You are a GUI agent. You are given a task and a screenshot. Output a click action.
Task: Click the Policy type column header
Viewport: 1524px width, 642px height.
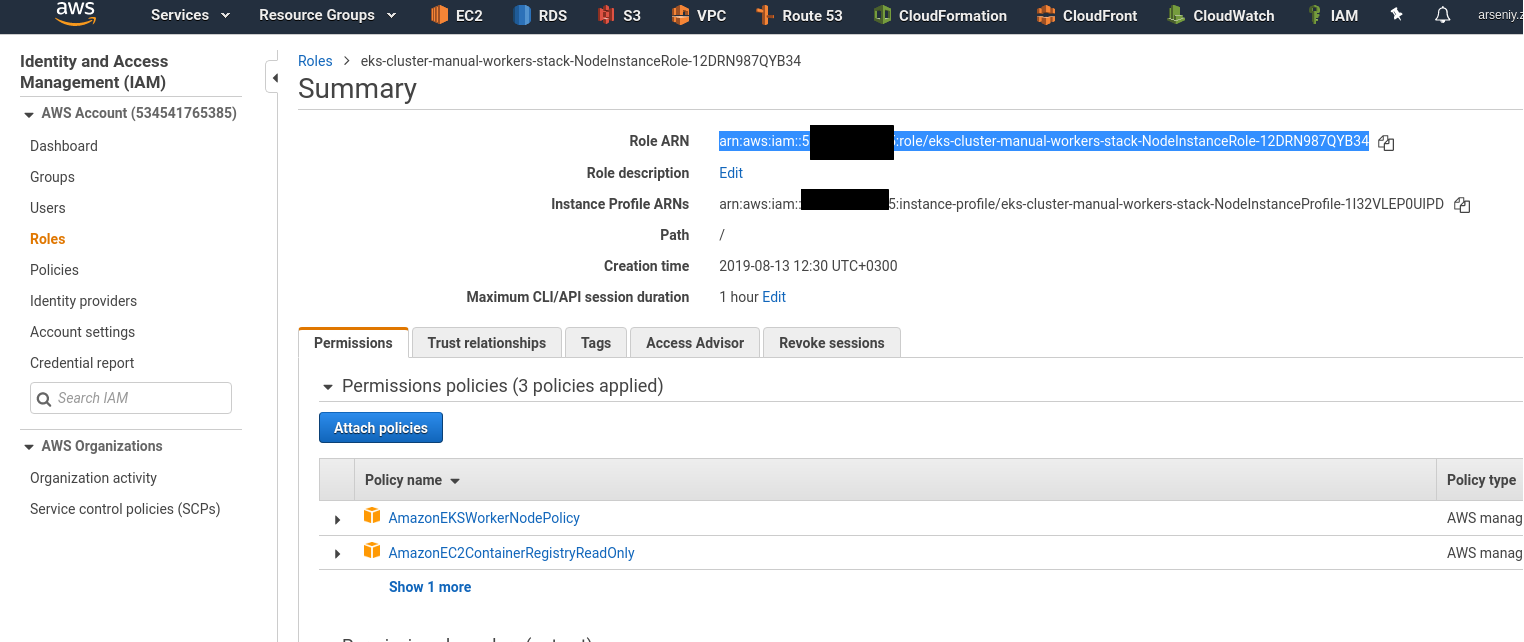[x=1481, y=480]
